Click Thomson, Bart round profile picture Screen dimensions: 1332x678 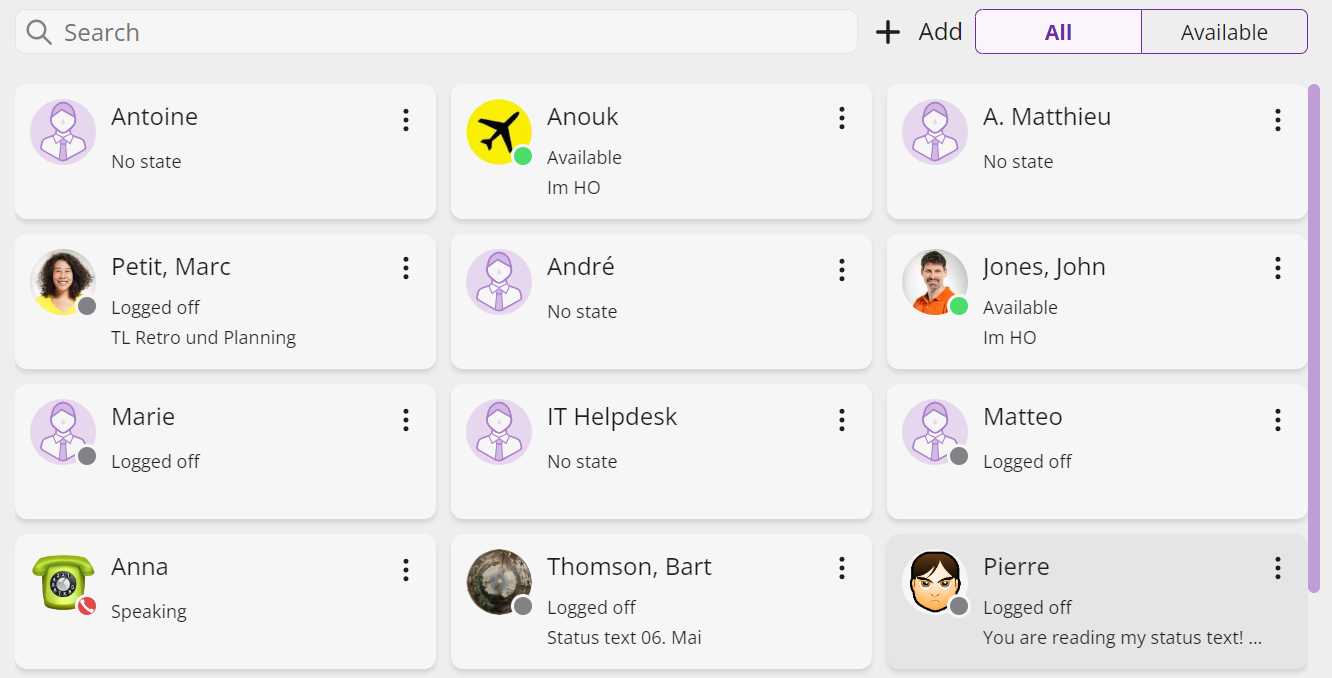499,582
